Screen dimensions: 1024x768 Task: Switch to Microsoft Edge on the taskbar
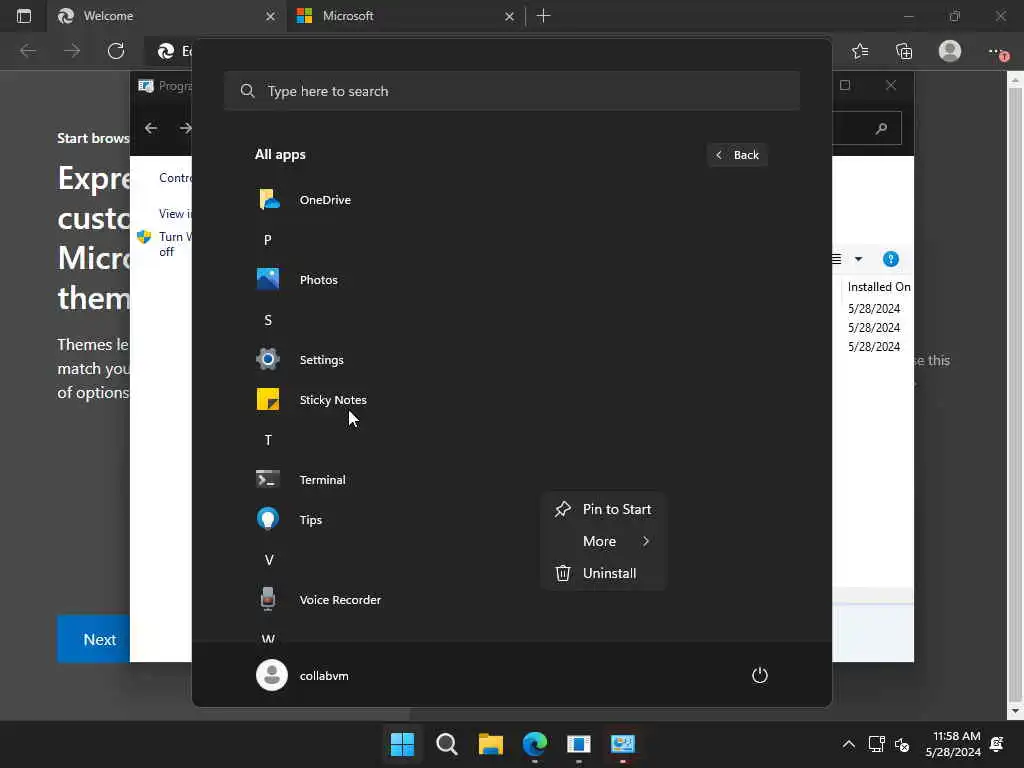tap(535, 744)
